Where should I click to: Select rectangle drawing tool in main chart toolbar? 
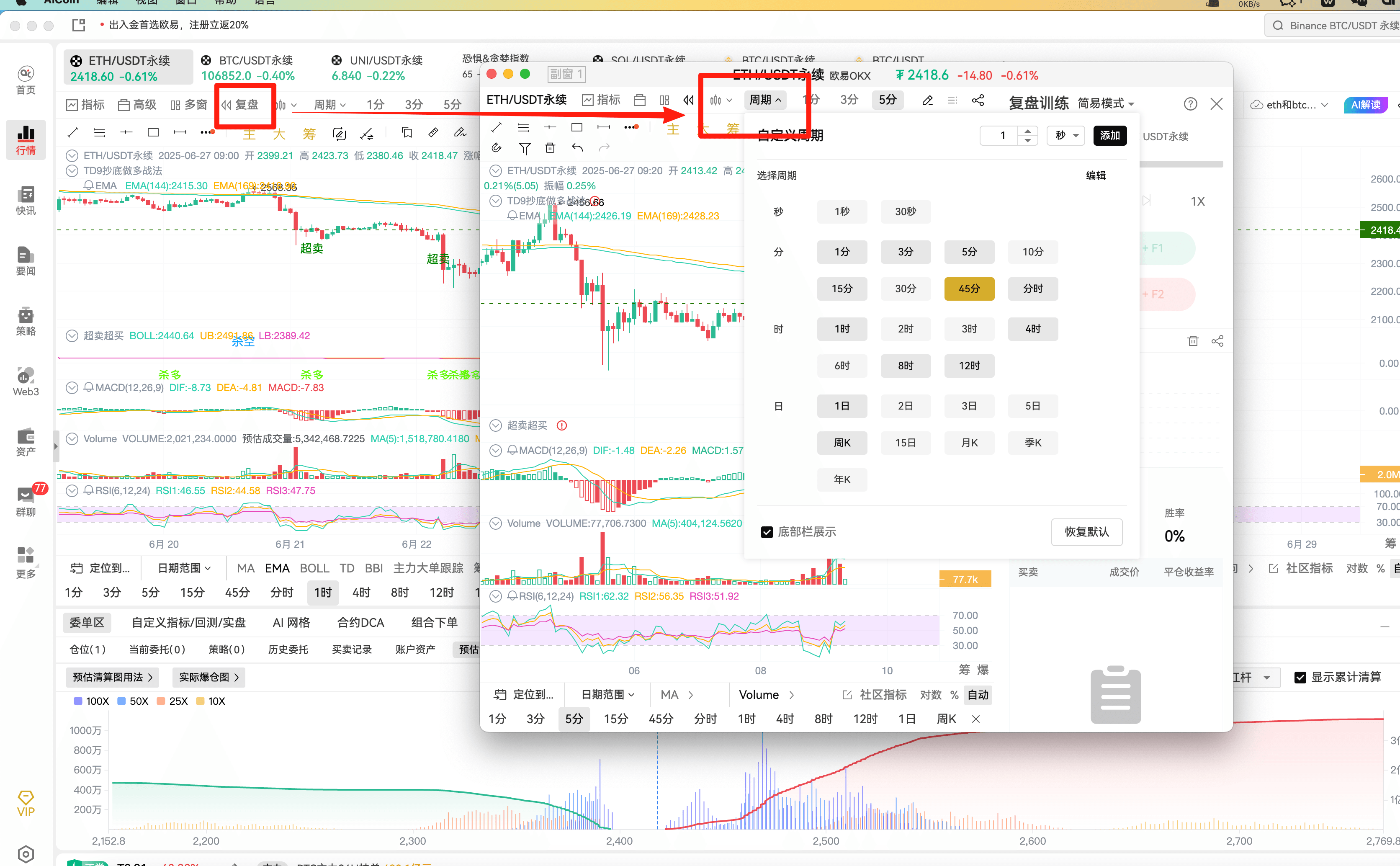[x=153, y=132]
